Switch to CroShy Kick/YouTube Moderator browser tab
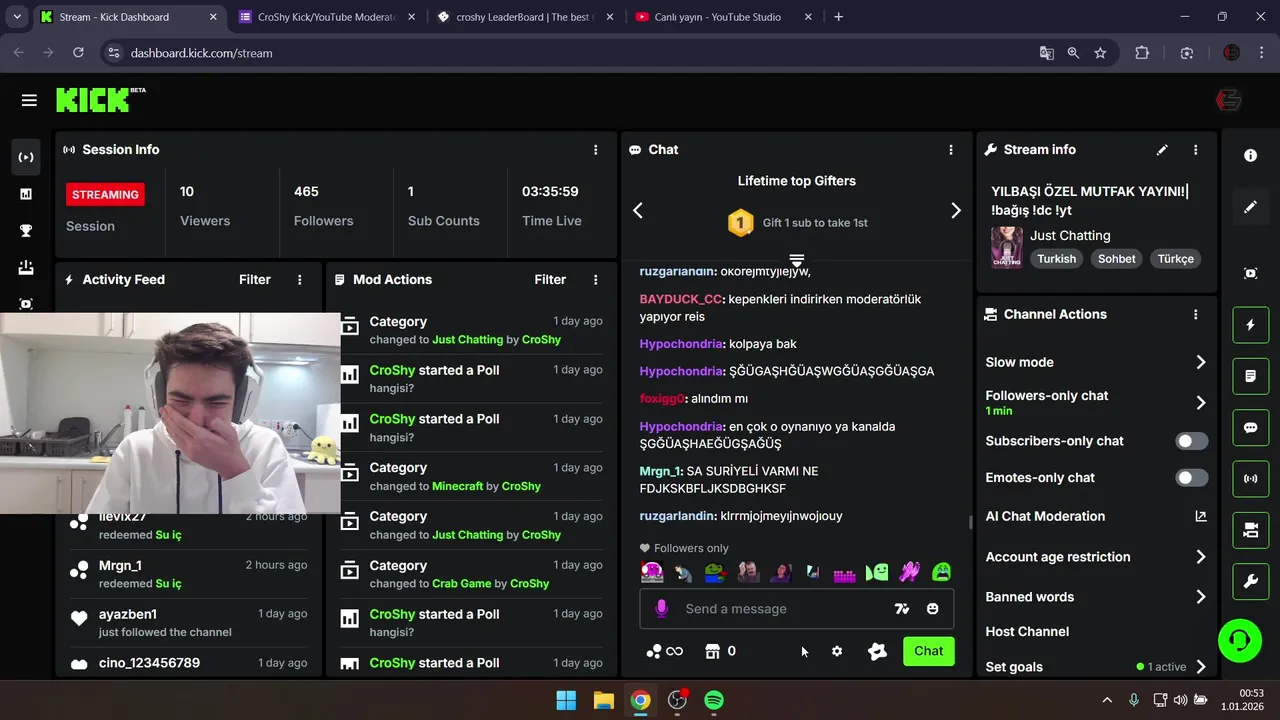Image resolution: width=1280 pixels, height=720 pixels. (325, 17)
